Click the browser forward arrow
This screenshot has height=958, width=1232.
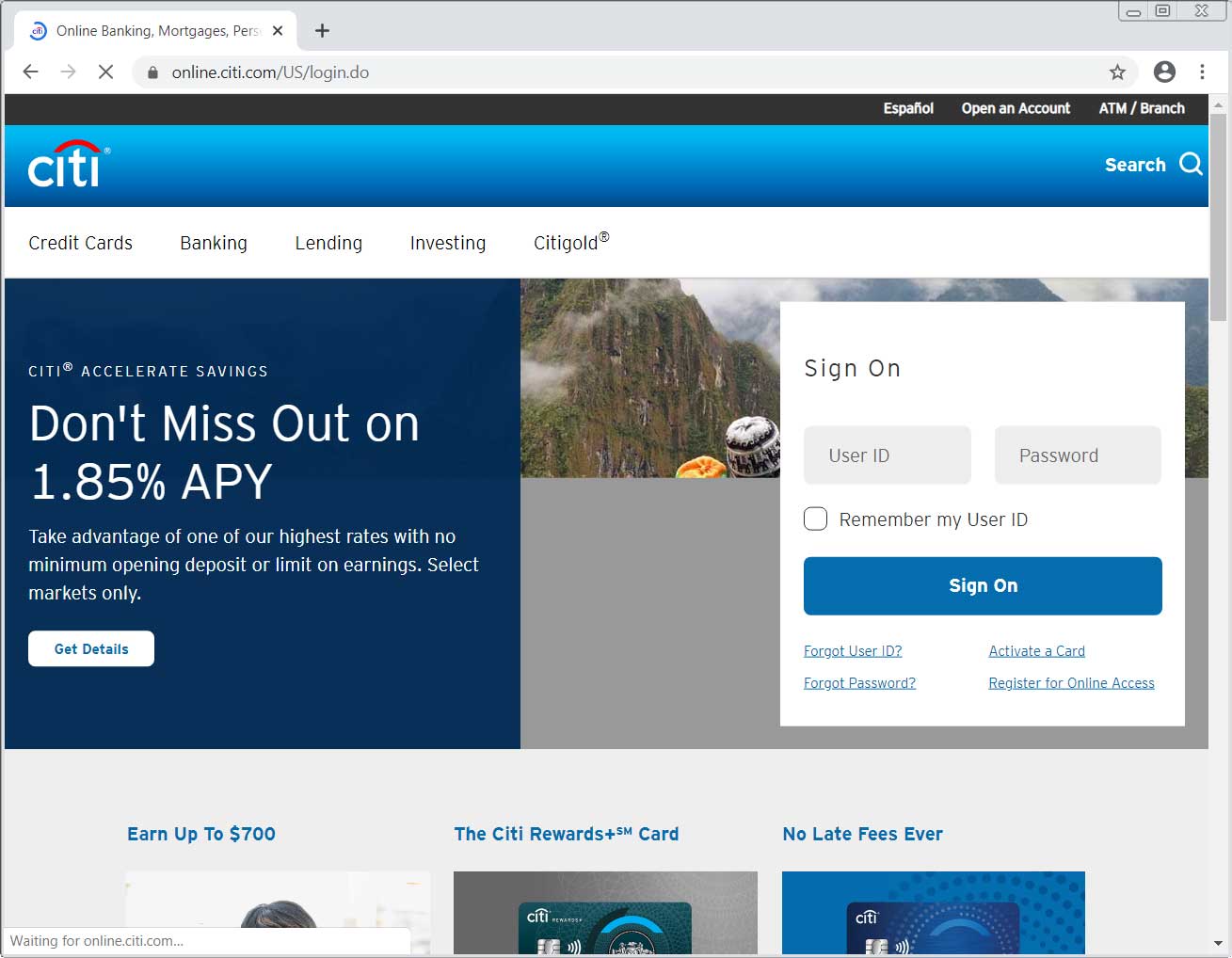(68, 72)
